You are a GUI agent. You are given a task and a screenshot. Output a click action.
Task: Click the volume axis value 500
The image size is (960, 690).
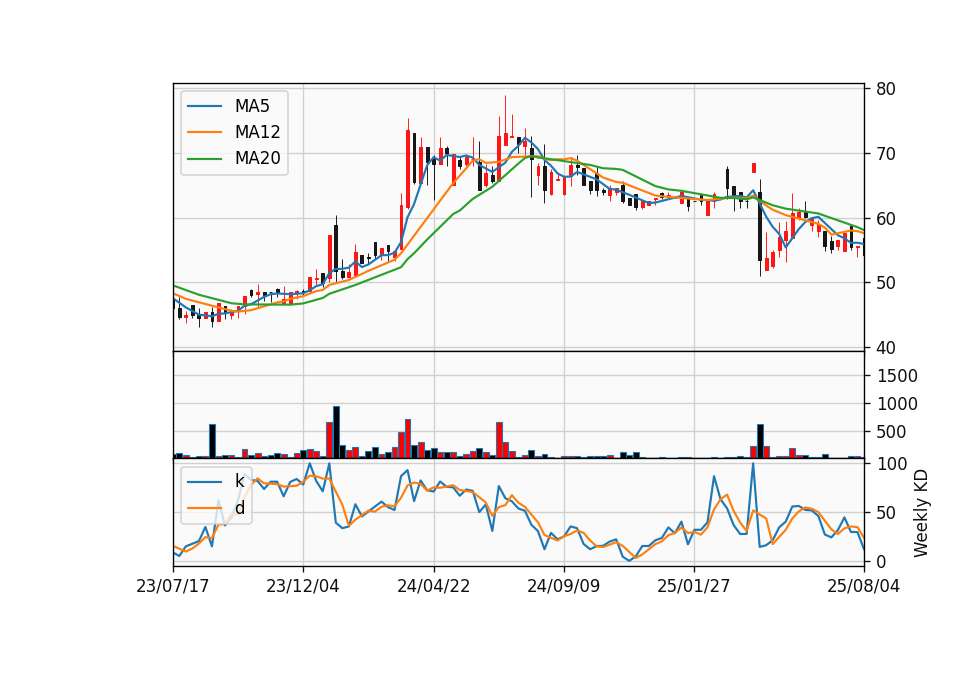click(891, 432)
